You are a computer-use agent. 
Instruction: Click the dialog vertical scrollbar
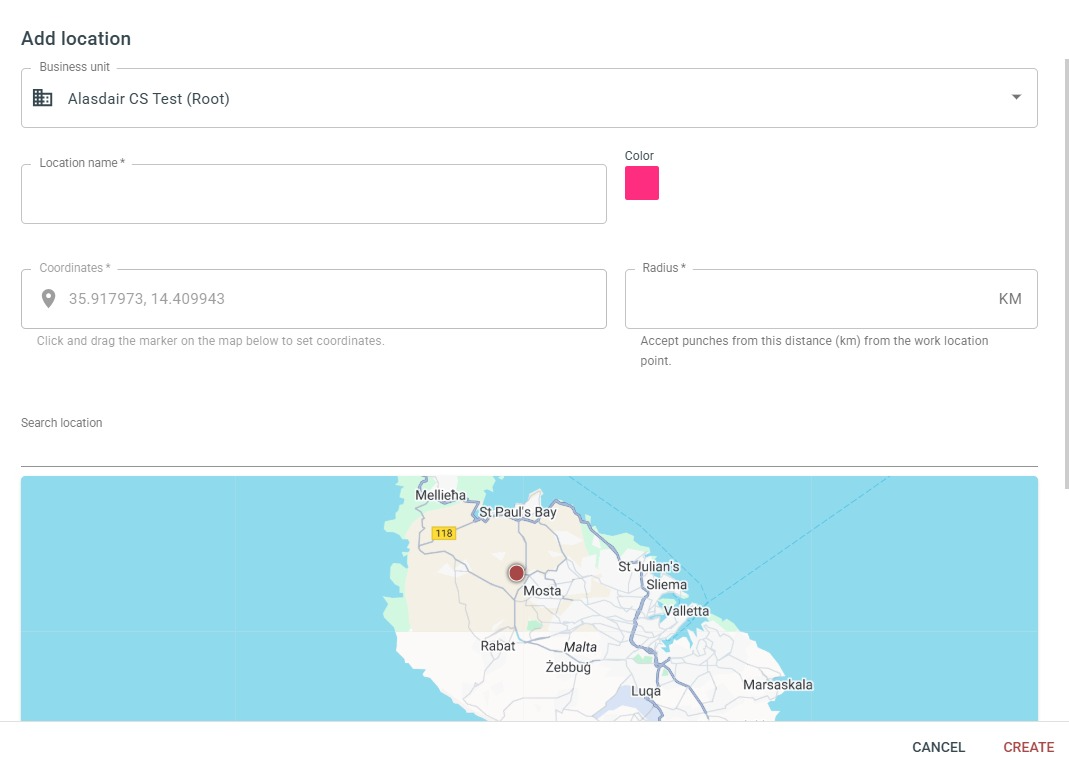[x=1066, y=274]
